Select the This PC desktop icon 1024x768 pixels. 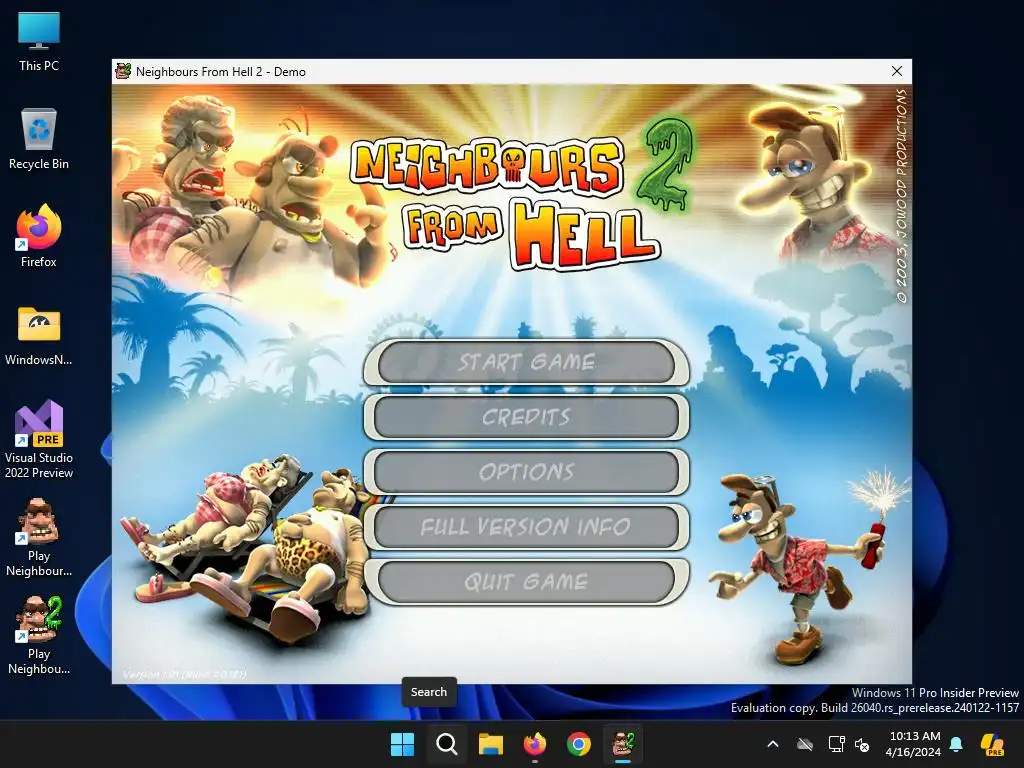point(39,42)
